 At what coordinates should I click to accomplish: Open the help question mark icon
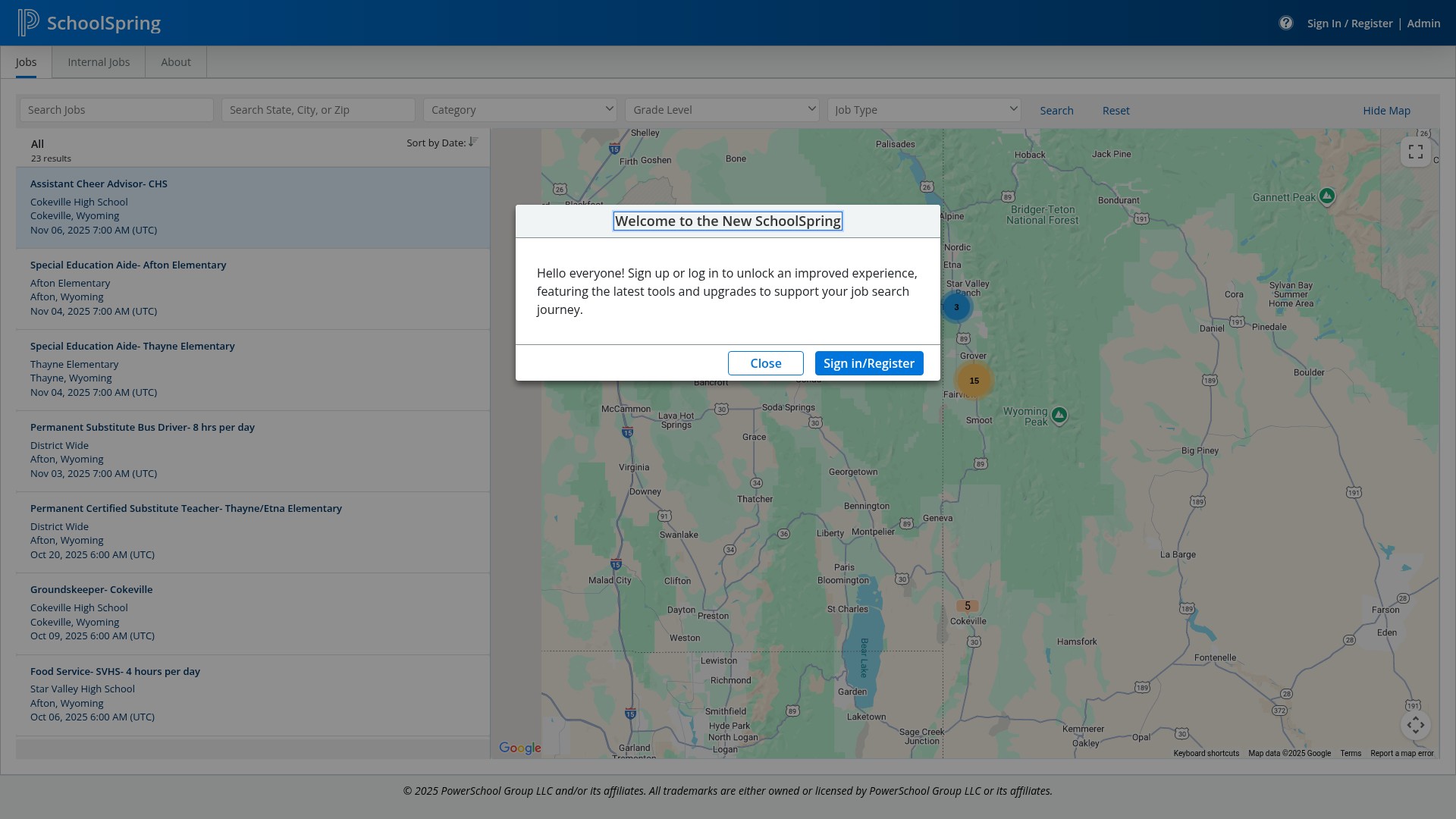coord(1285,23)
